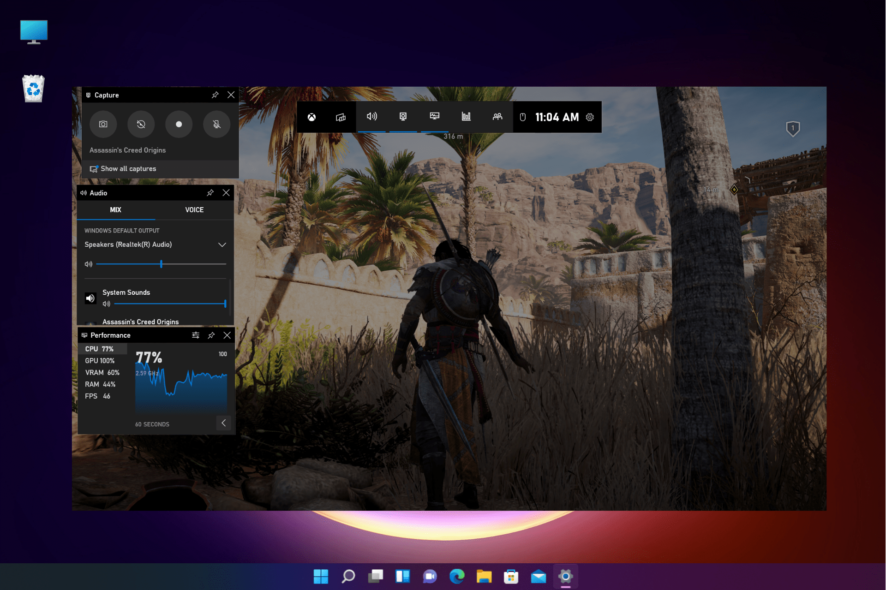Pin the Performance widget
Screen dimensions: 886x590
point(211,335)
